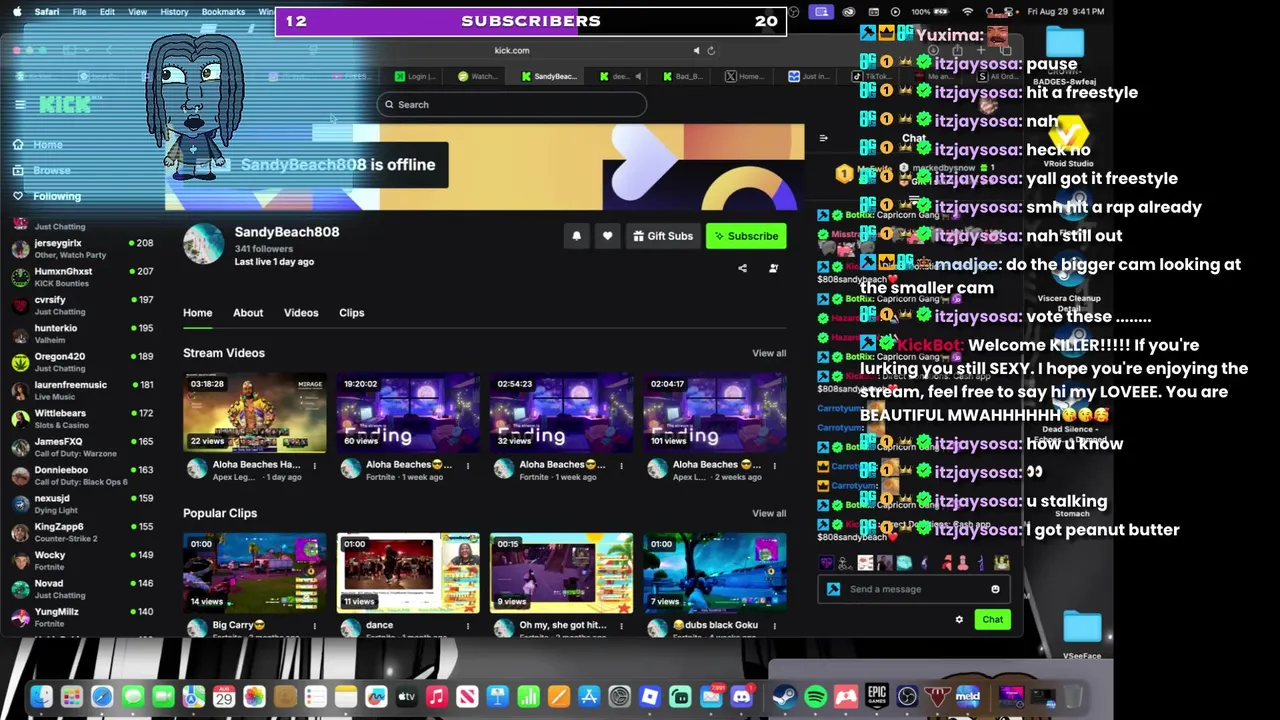
Task: Click the chat emoji picker smiley icon
Action: (995, 589)
